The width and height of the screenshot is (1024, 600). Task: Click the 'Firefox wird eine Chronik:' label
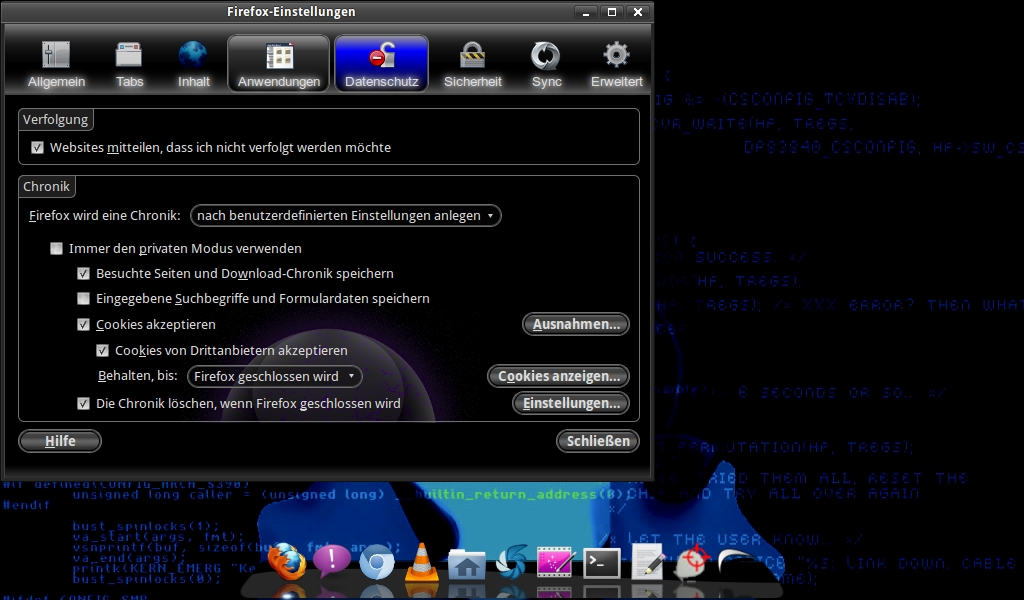(x=104, y=215)
